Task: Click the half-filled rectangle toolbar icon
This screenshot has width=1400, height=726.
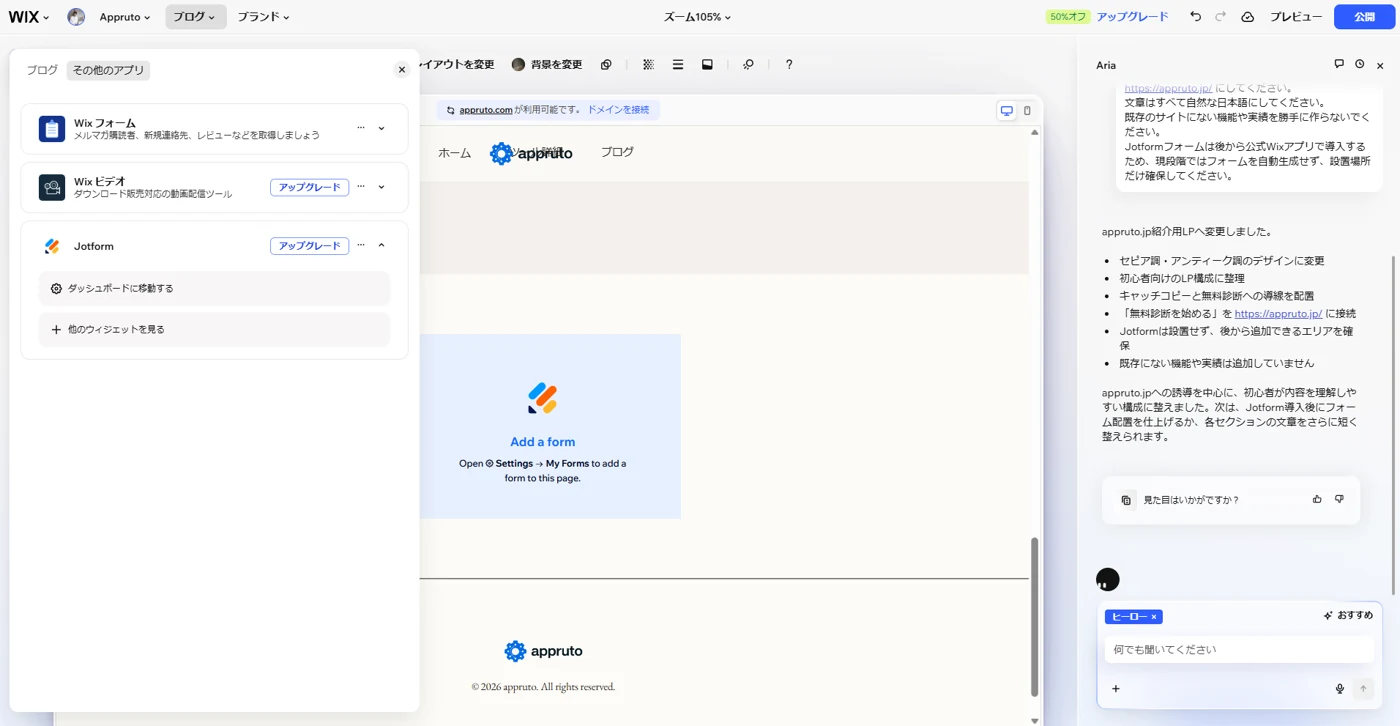Action: click(x=707, y=64)
